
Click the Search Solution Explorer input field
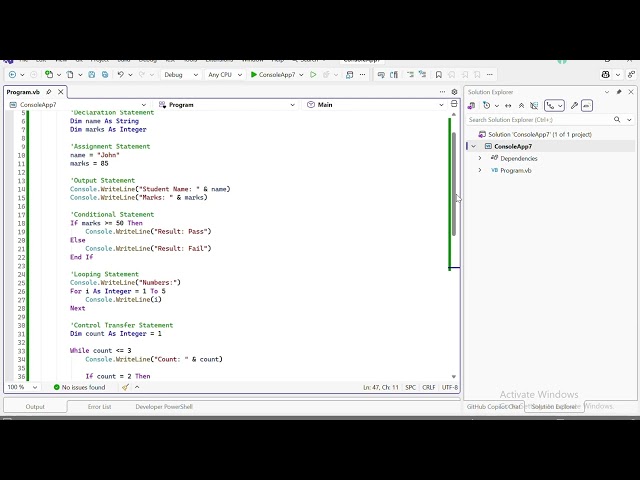tap(539, 120)
